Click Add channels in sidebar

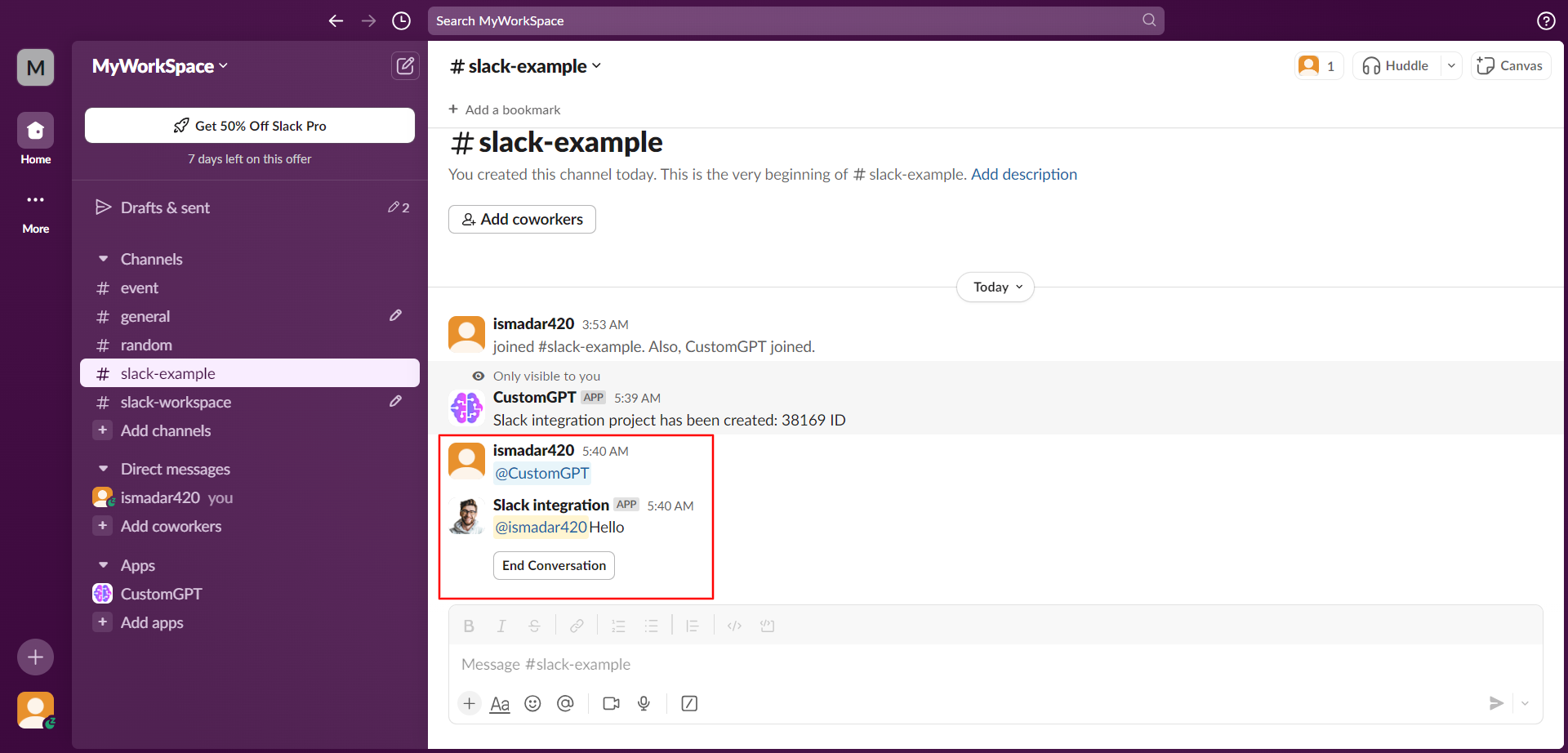(x=250, y=430)
